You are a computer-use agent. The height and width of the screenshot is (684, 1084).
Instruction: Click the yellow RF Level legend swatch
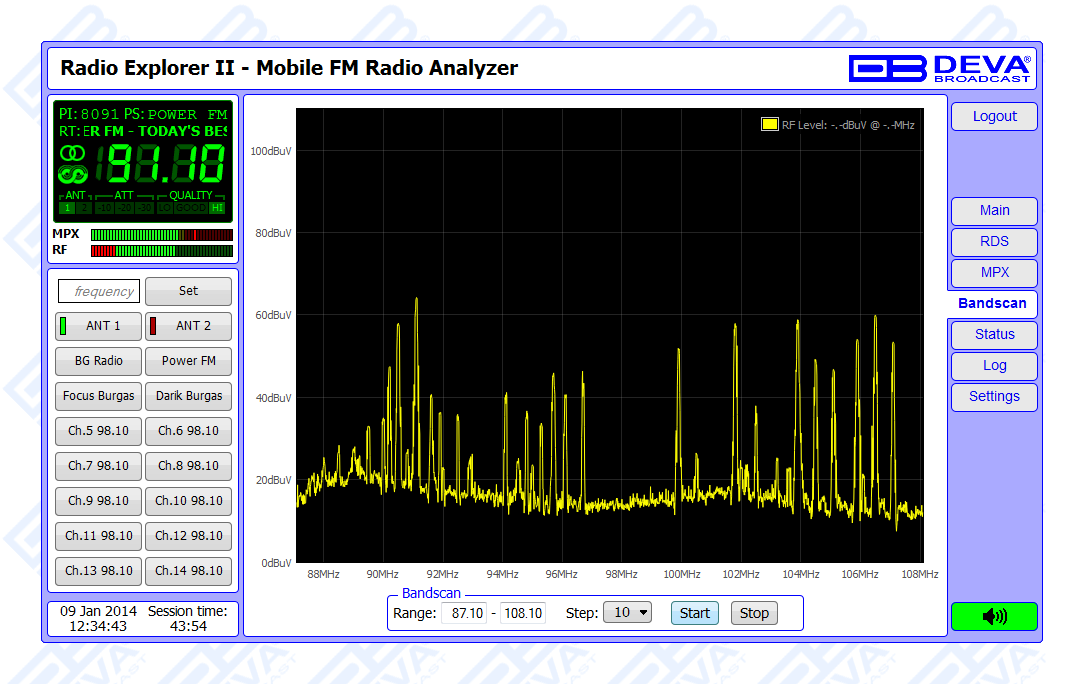click(769, 125)
